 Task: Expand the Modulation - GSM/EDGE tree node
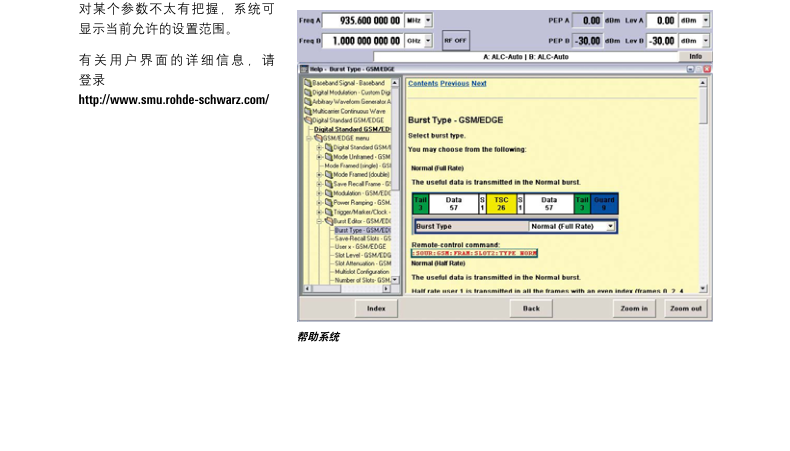pos(319,193)
